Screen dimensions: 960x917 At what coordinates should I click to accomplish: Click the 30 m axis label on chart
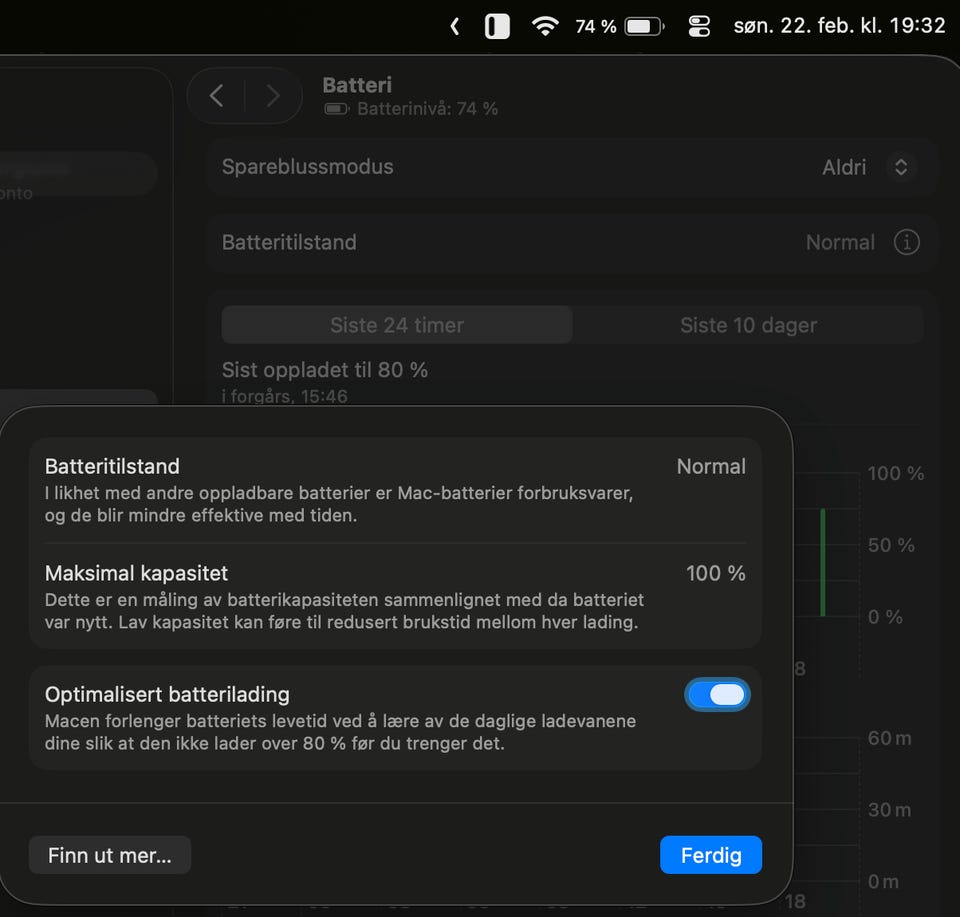pyautogui.click(x=890, y=810)
